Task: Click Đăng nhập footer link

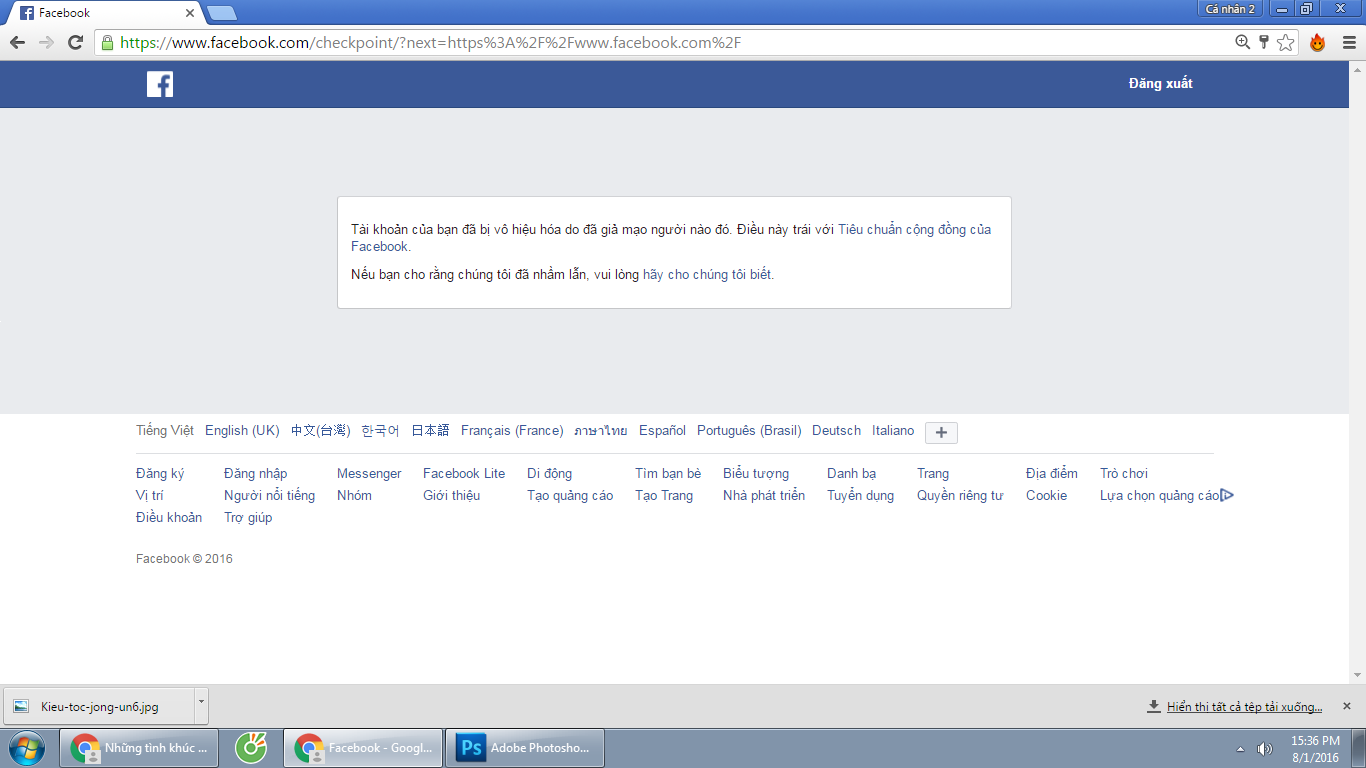Action: tap(255, 474)
